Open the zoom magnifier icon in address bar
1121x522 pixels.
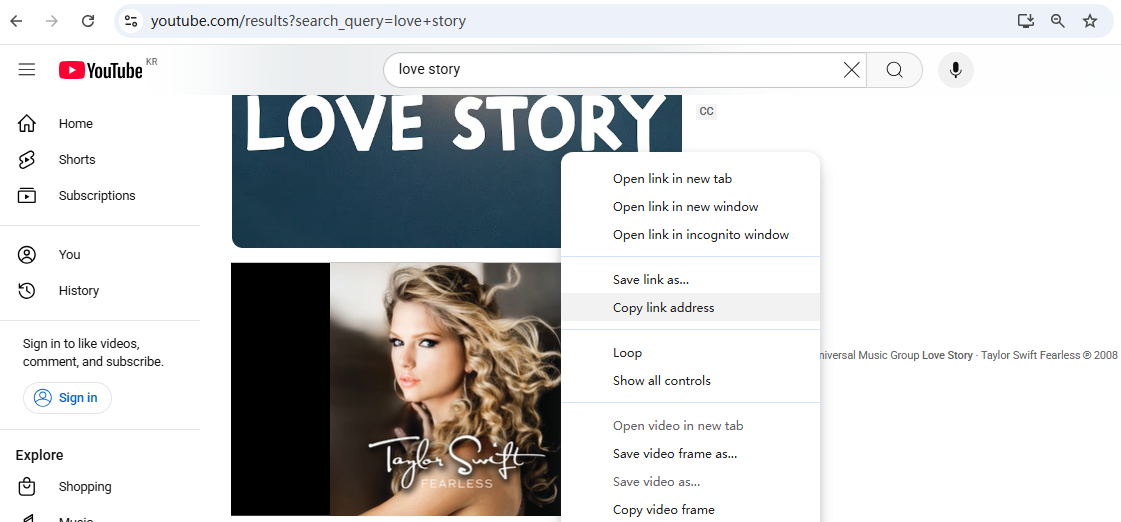pyautogui.click(x=1058, y=21)
